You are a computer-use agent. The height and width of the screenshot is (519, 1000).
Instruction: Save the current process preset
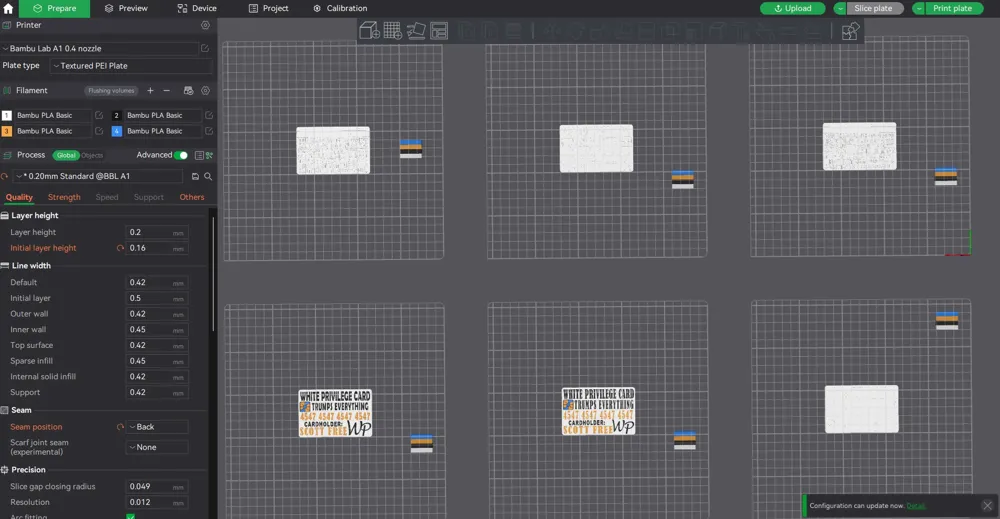click(x=195, y=176)
